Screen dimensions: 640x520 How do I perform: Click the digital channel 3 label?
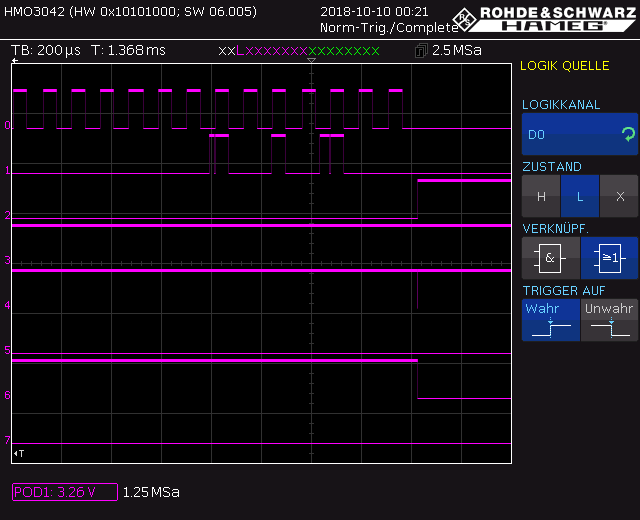(7, 260)
